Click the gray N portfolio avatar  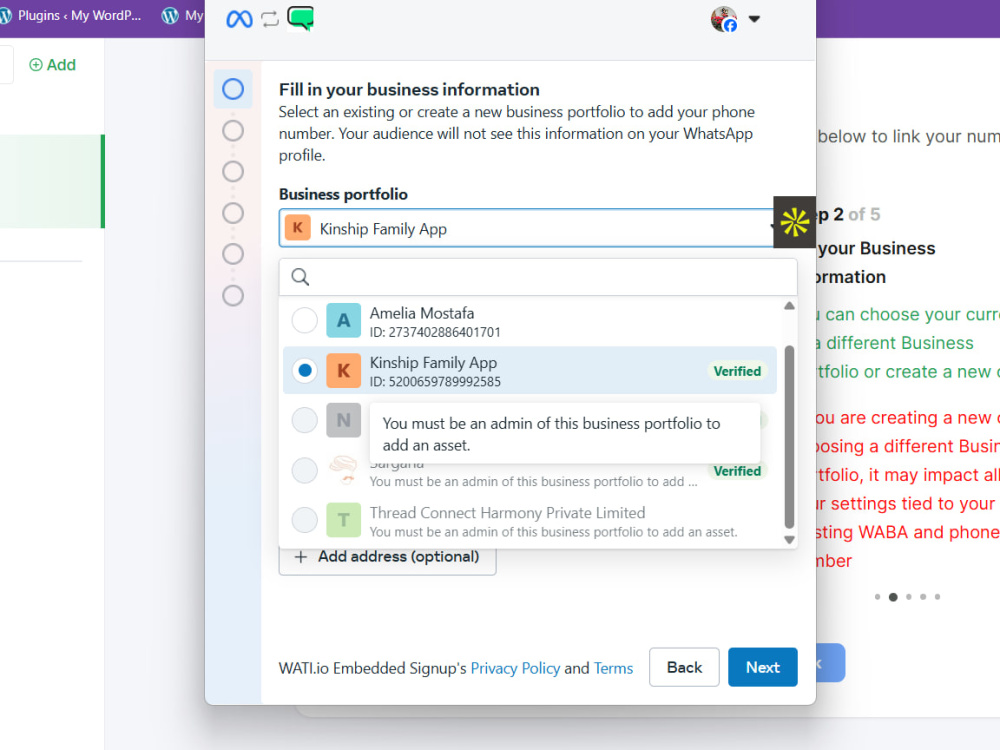click(343, 420)
